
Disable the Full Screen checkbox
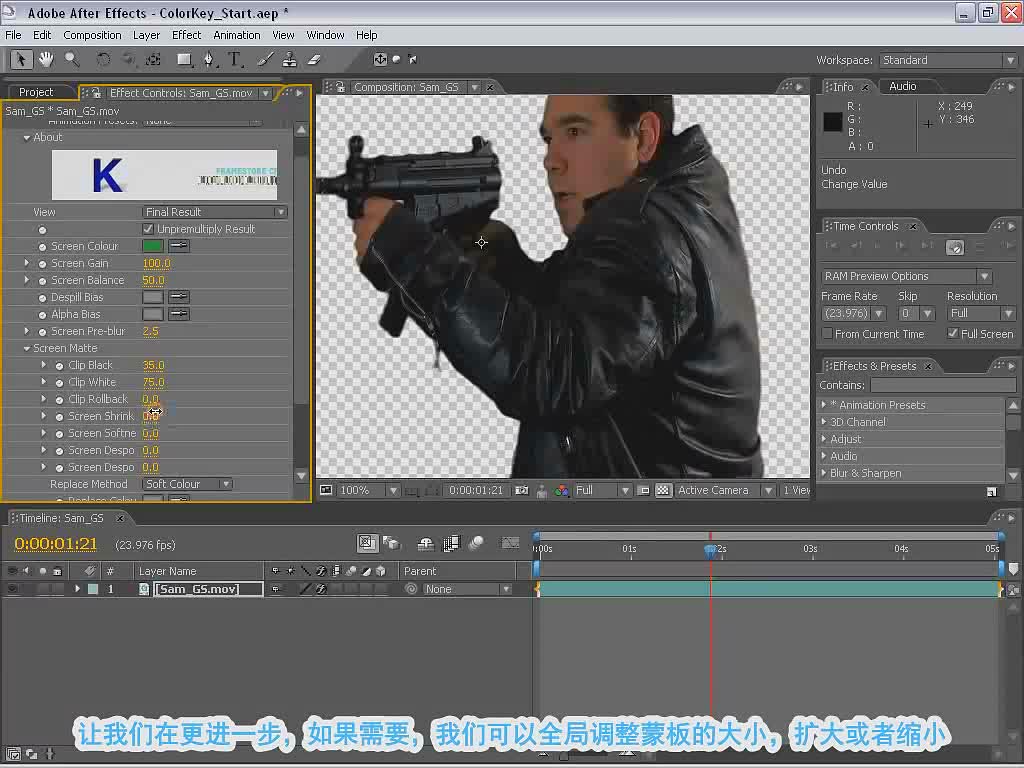pyautogui.click(x=953, y=334)
